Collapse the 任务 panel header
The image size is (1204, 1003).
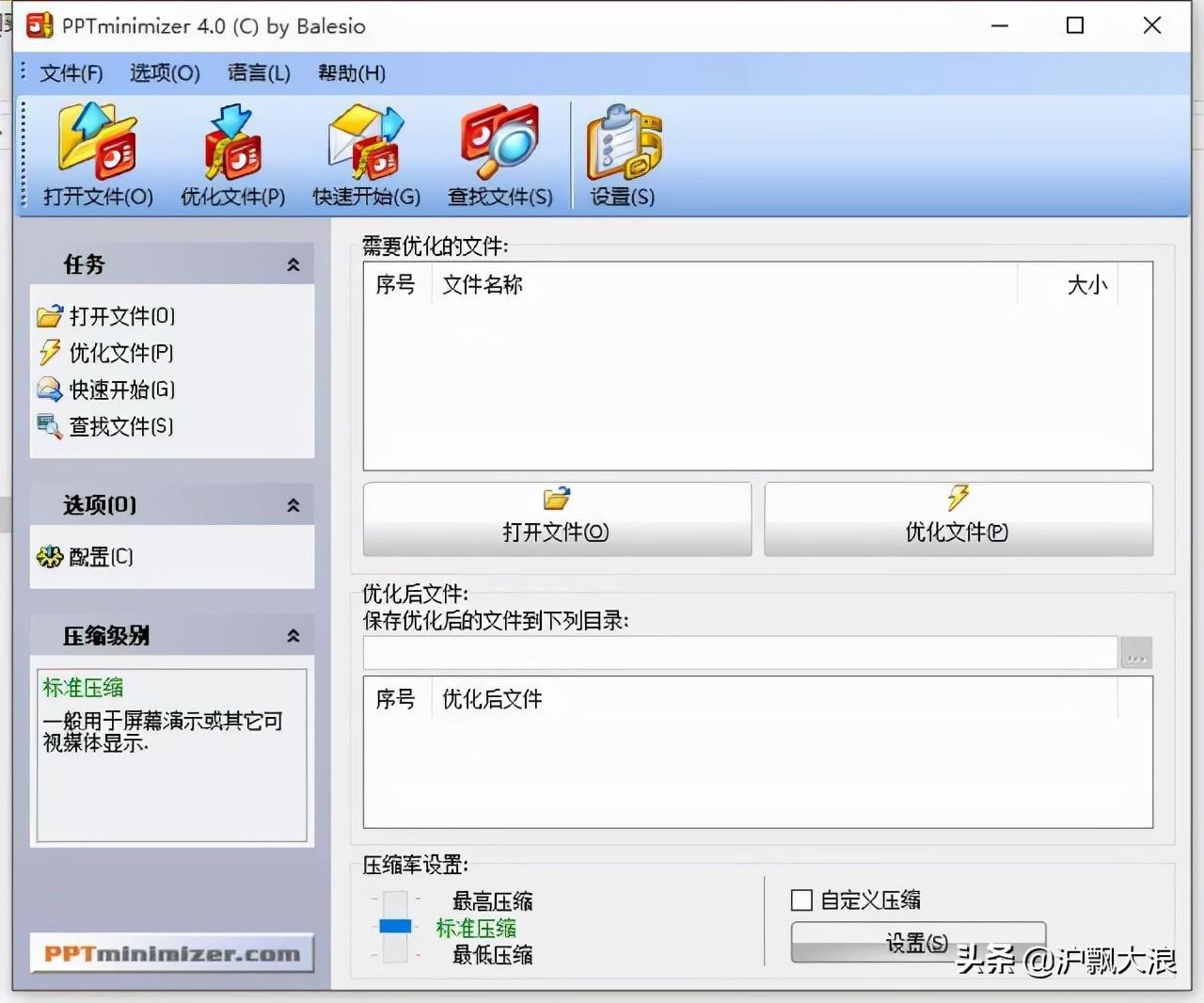pyautogui.click(x=293, y=265)
